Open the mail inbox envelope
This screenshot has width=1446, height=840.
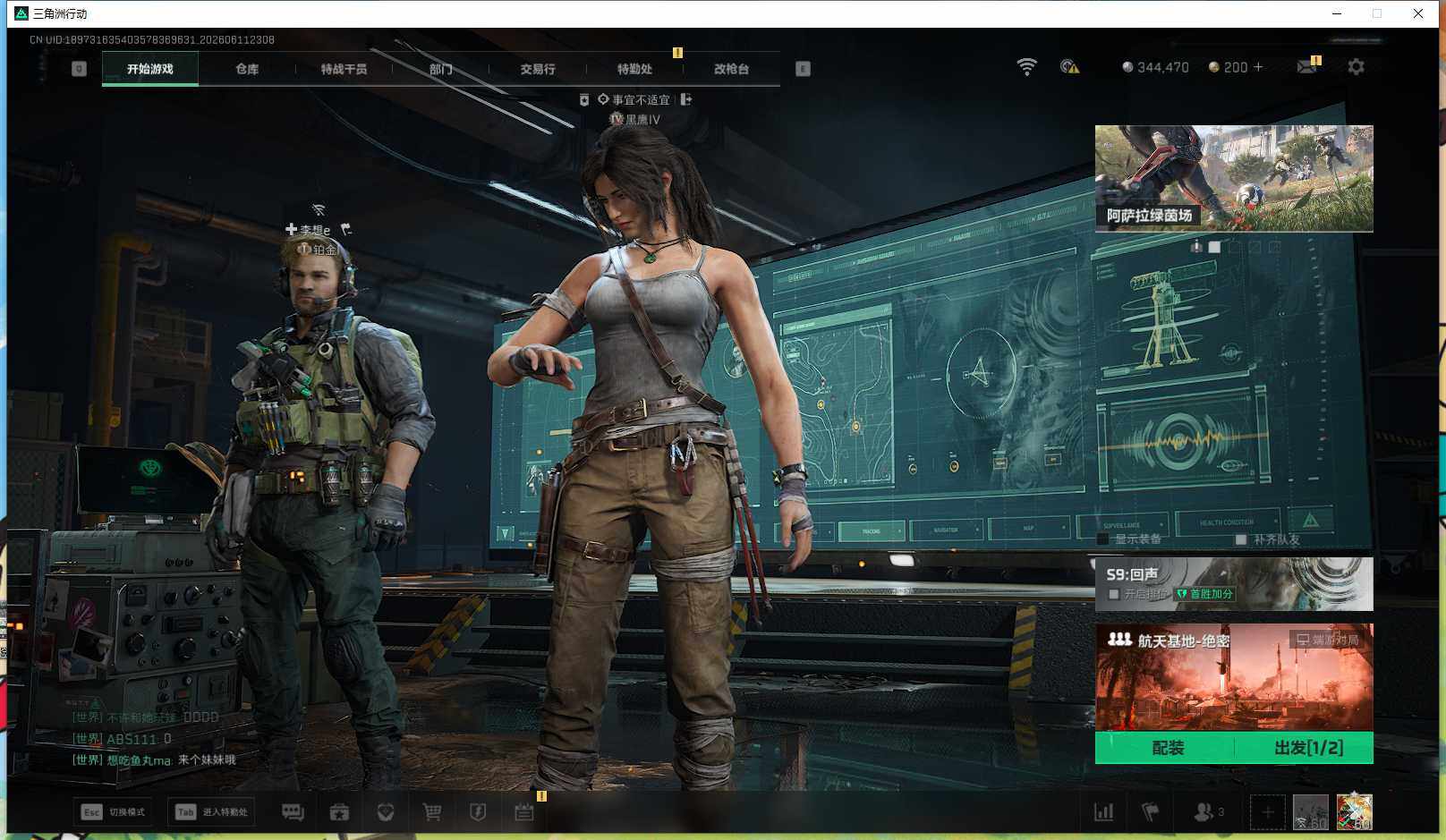pos(1307,66)
